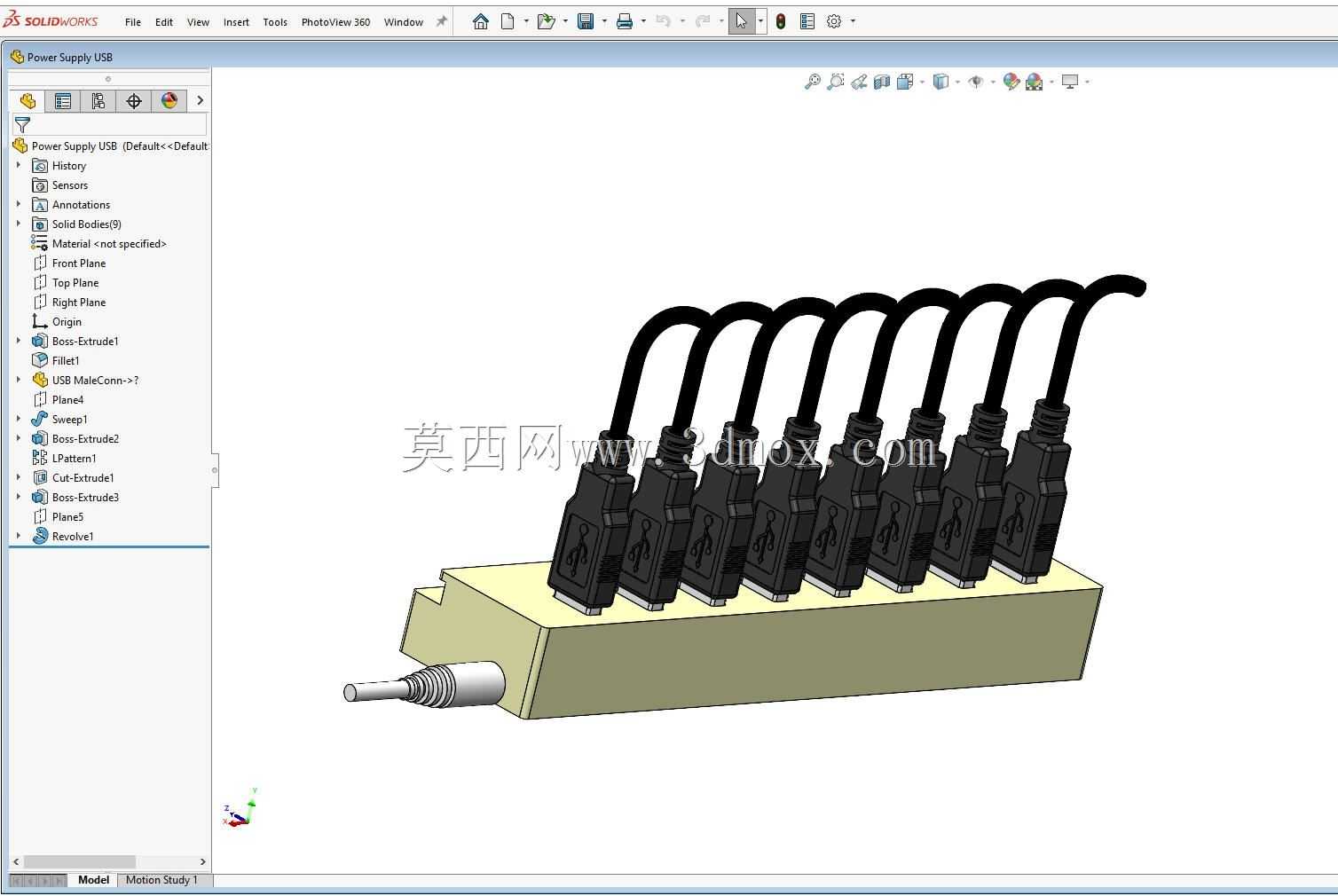This screenshot has width=1338, height=896.
Task: Open an existing file
Action: [546, 21]
